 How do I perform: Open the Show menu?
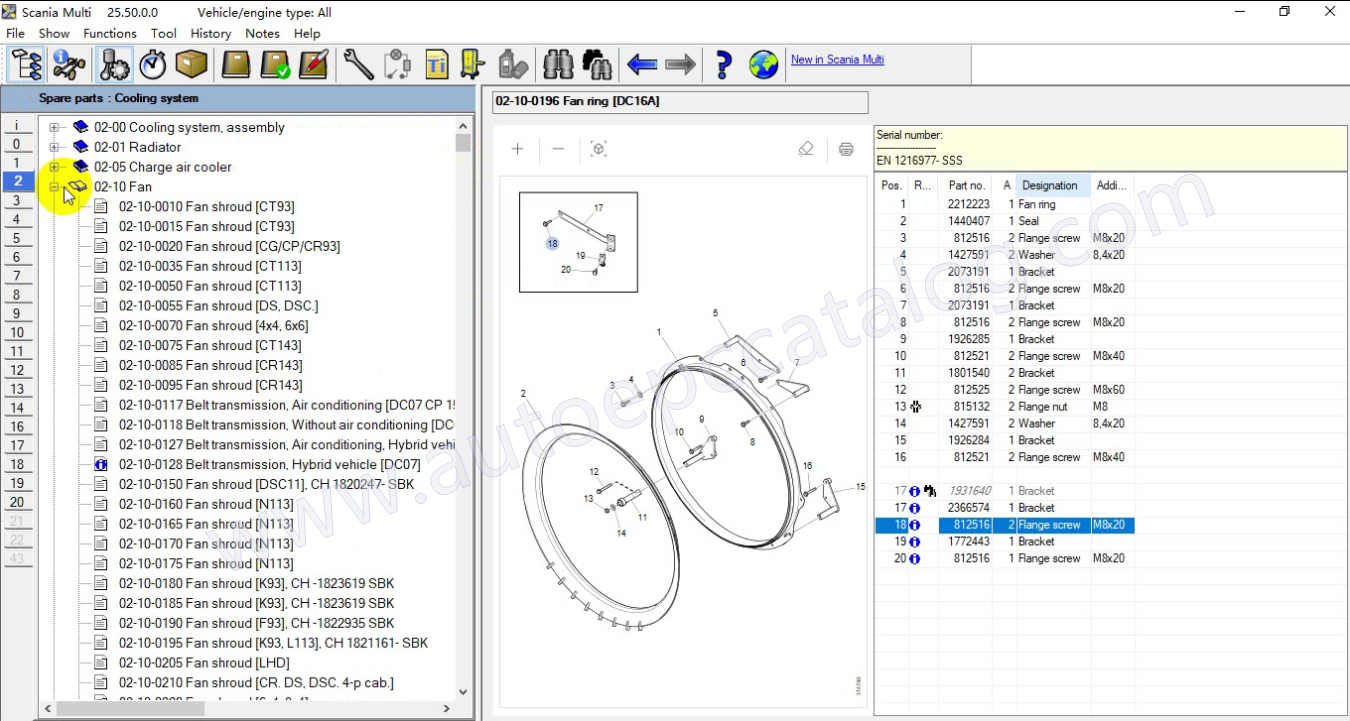(54, 33)
